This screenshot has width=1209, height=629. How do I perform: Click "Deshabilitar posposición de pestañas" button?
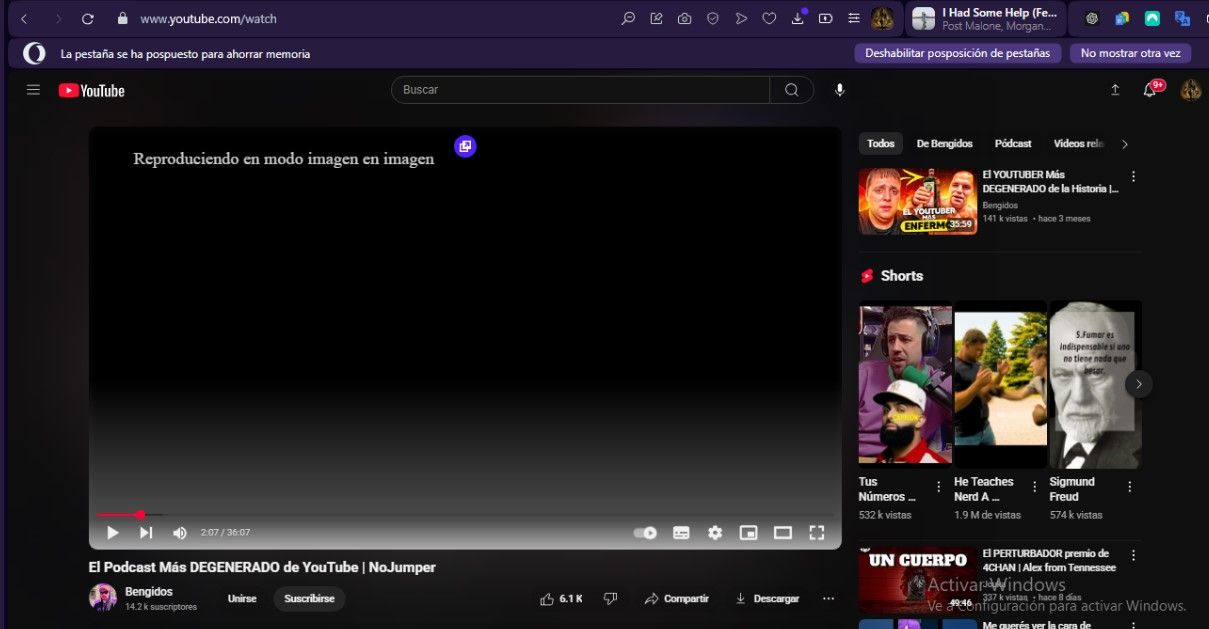[957, 53]
